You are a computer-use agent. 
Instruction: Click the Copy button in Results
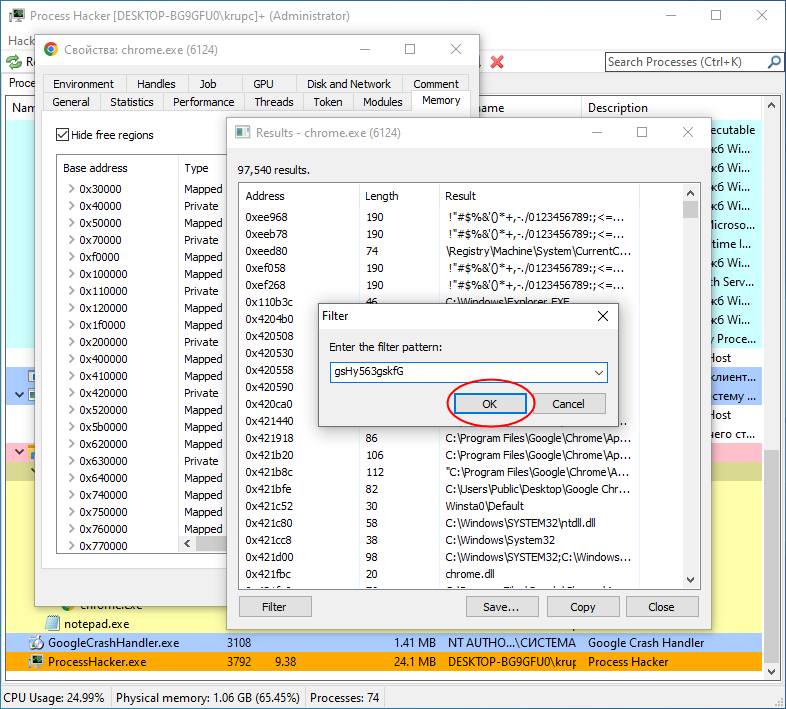(x=583, y=607)
